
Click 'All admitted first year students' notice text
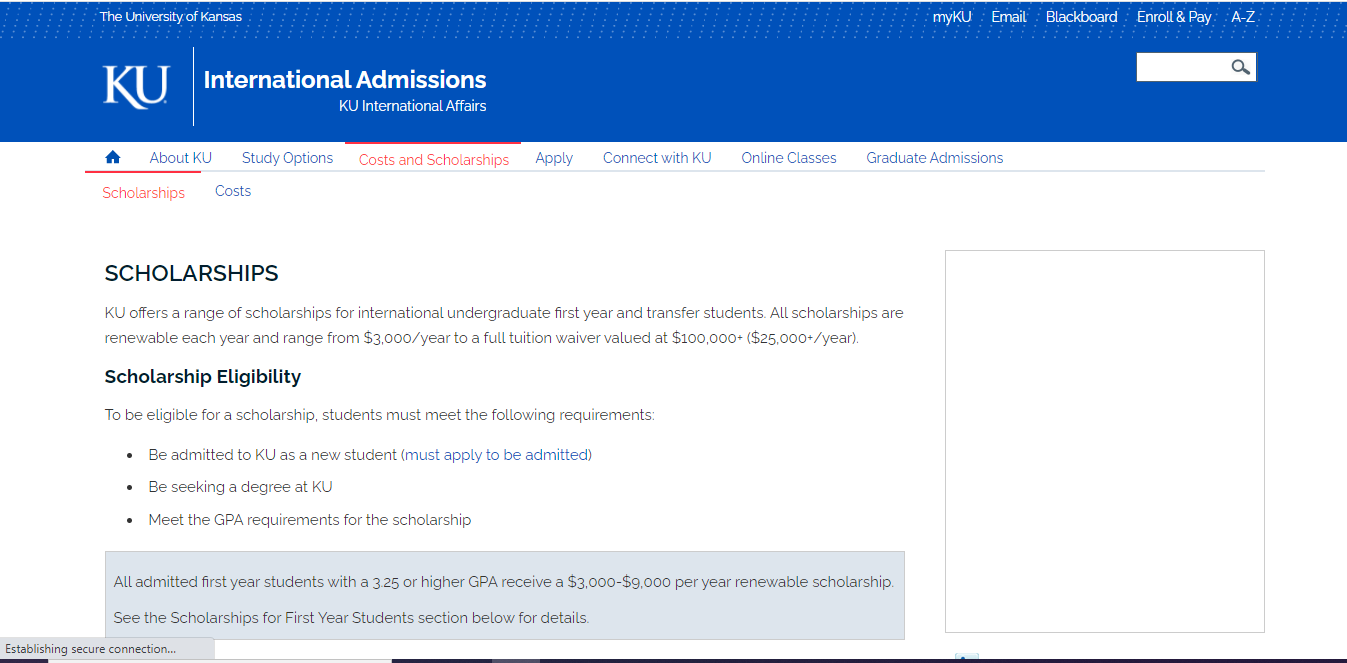pos(503,582)
